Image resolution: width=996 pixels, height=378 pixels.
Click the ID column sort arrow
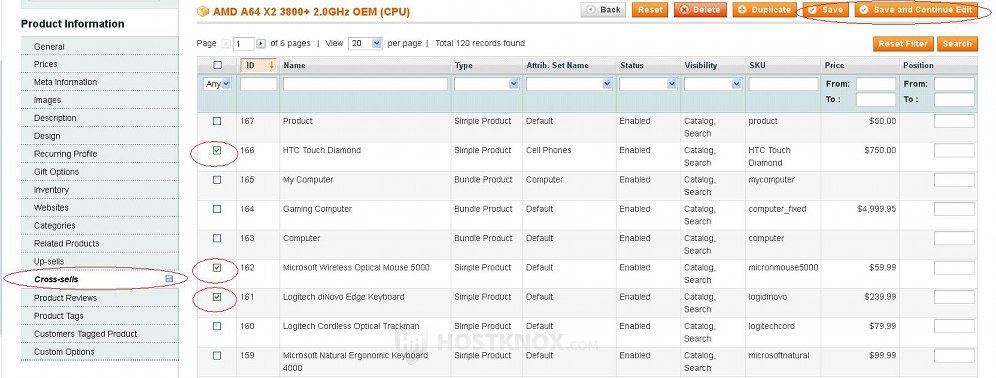pyautogui.click(x=272, y=65)
